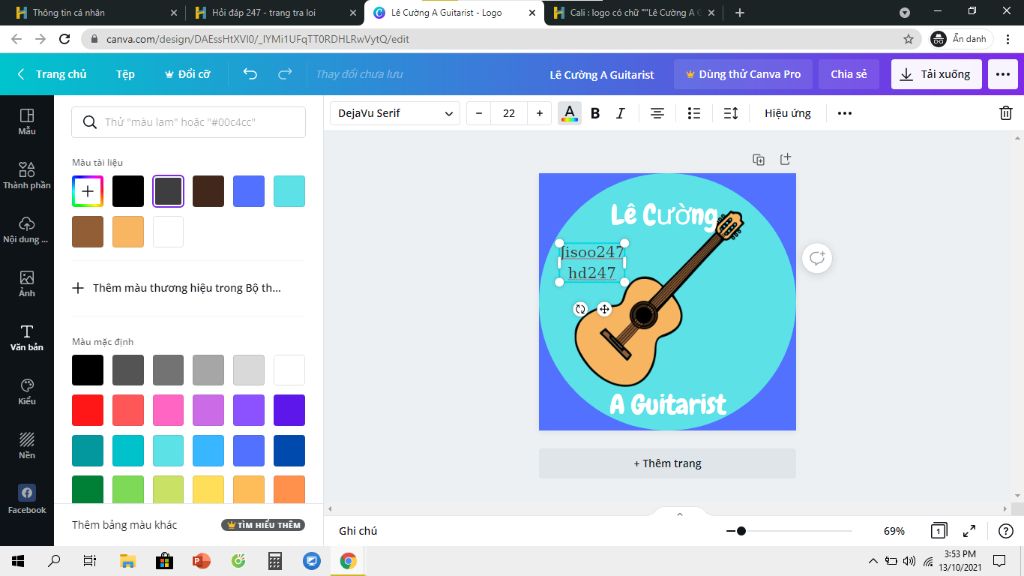Viewport: 1024px width, 576px height.
Task: Select the red default color swatch
Action: click(x=88, y=410)
